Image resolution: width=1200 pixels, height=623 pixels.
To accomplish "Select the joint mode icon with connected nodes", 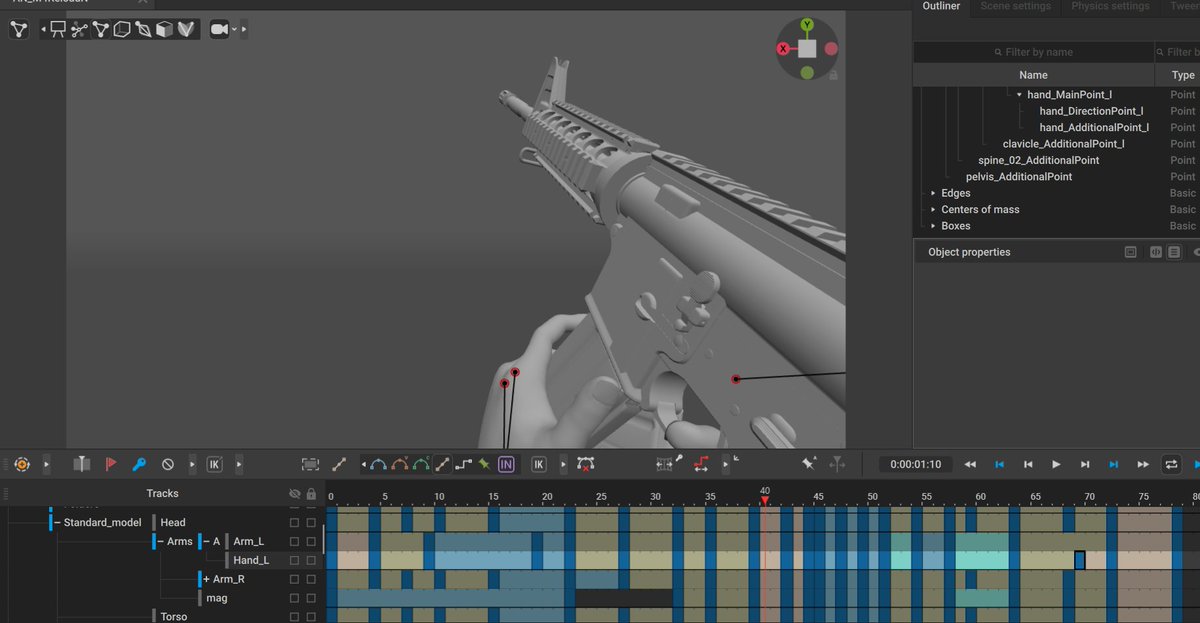I will point(80,29).
